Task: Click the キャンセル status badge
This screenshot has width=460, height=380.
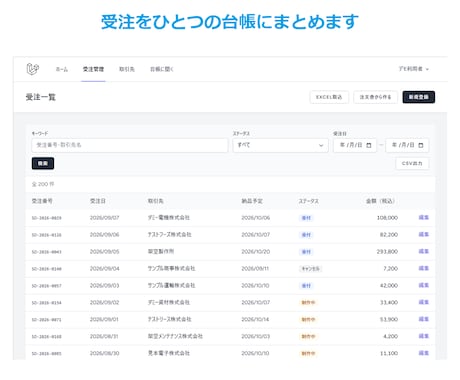Action: point(310,269)
